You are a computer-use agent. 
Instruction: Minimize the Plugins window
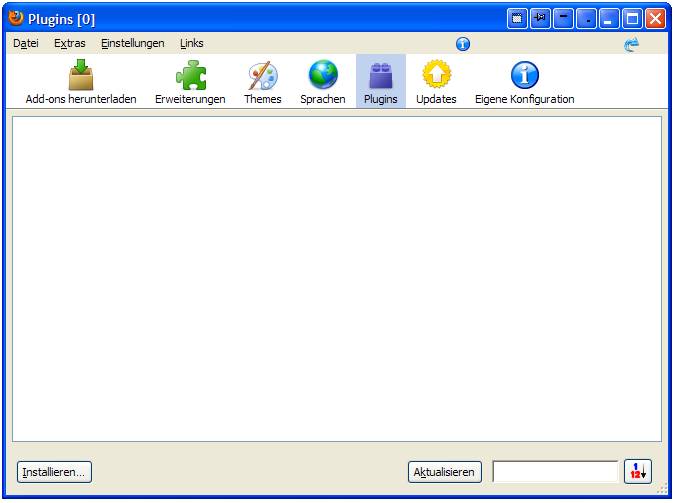[609, 19]
